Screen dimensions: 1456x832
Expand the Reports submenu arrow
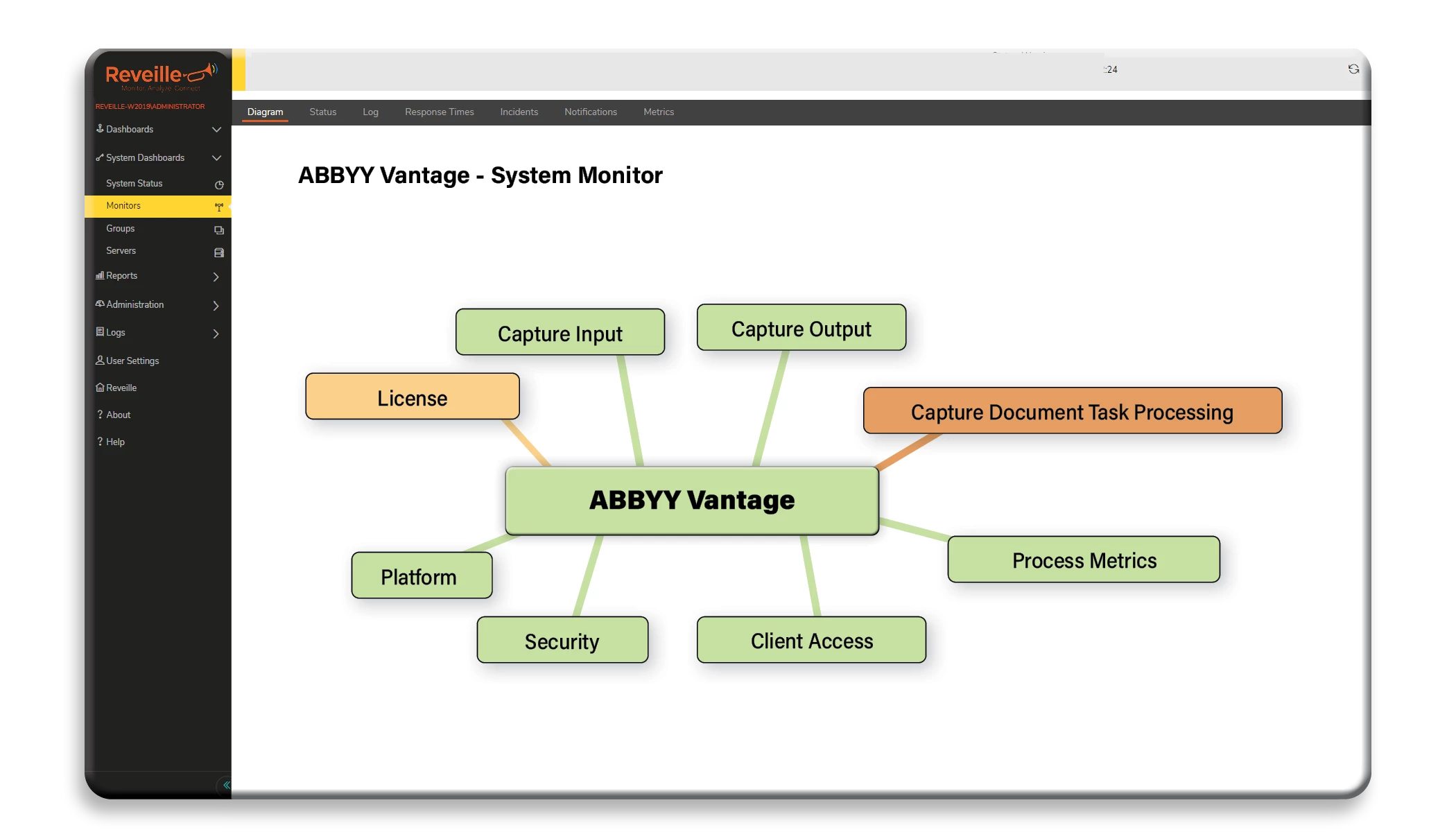pyautogui.click(x=216, y=277)
